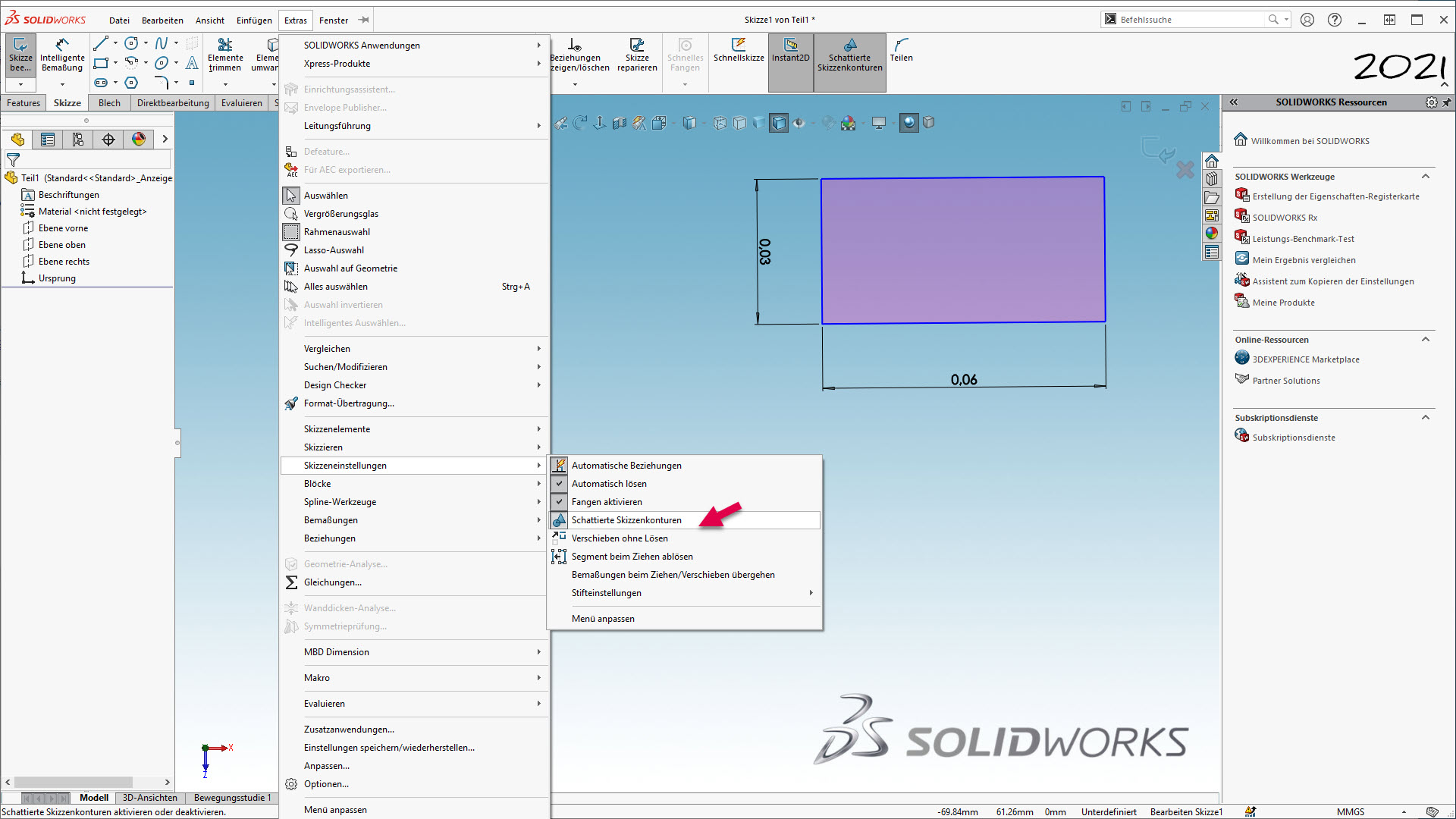Expand MBD Dimension submenu
The height and width of the screenshot is (819, 1456).
coord(414,652)
